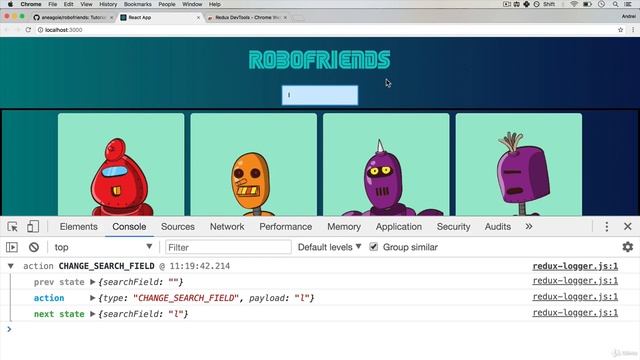Clear the console with the ban icon

click(34, 247)
